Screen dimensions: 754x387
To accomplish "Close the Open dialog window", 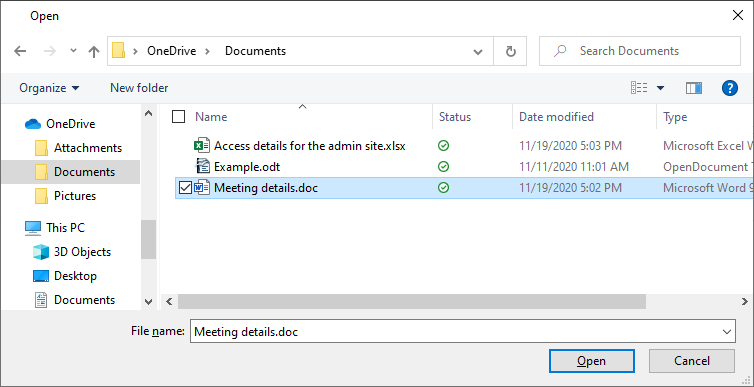I will click(x=738, y=16).
